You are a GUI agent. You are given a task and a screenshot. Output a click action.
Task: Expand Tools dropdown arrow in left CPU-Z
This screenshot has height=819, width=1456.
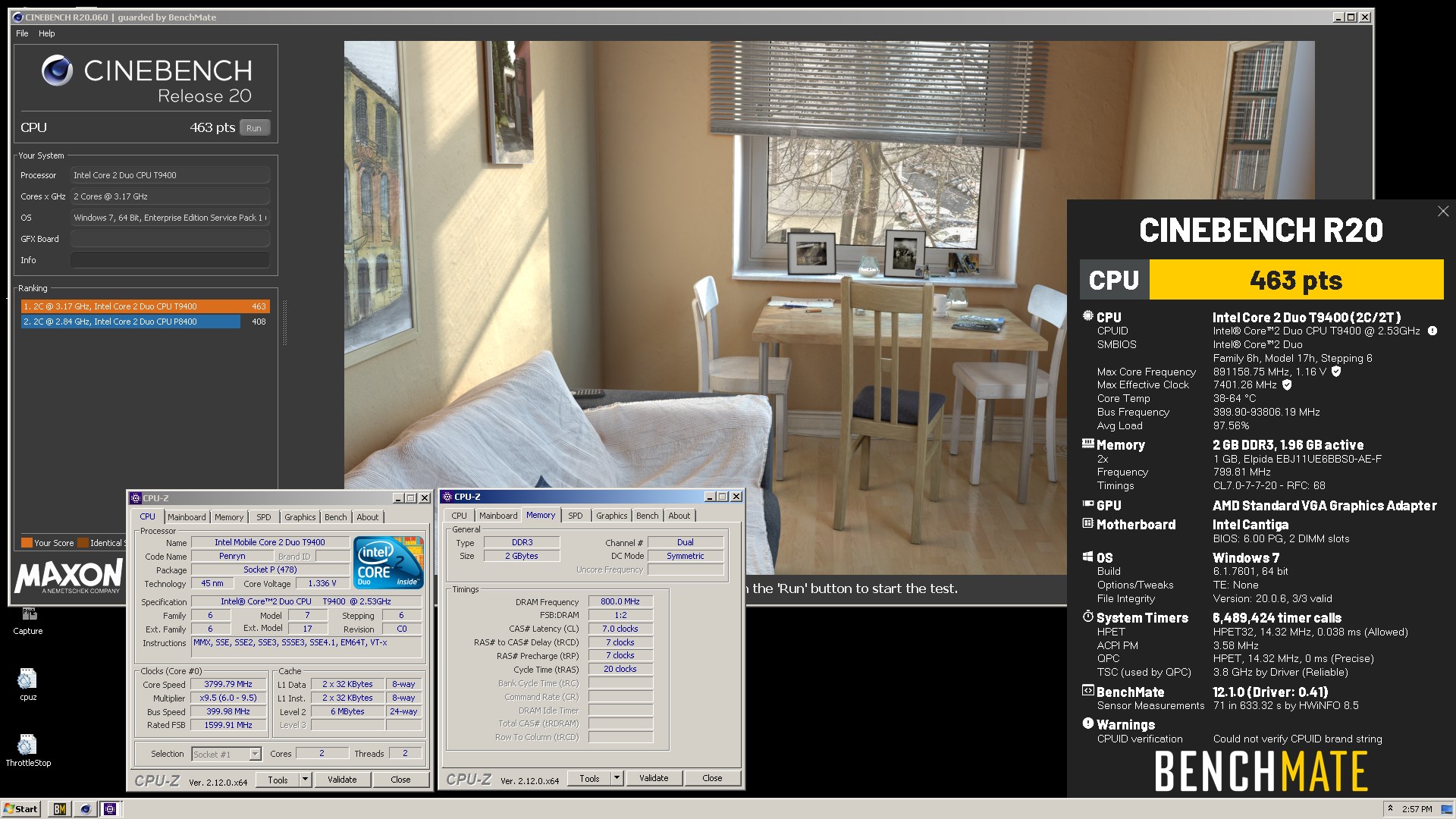click(x=305, y=780)
